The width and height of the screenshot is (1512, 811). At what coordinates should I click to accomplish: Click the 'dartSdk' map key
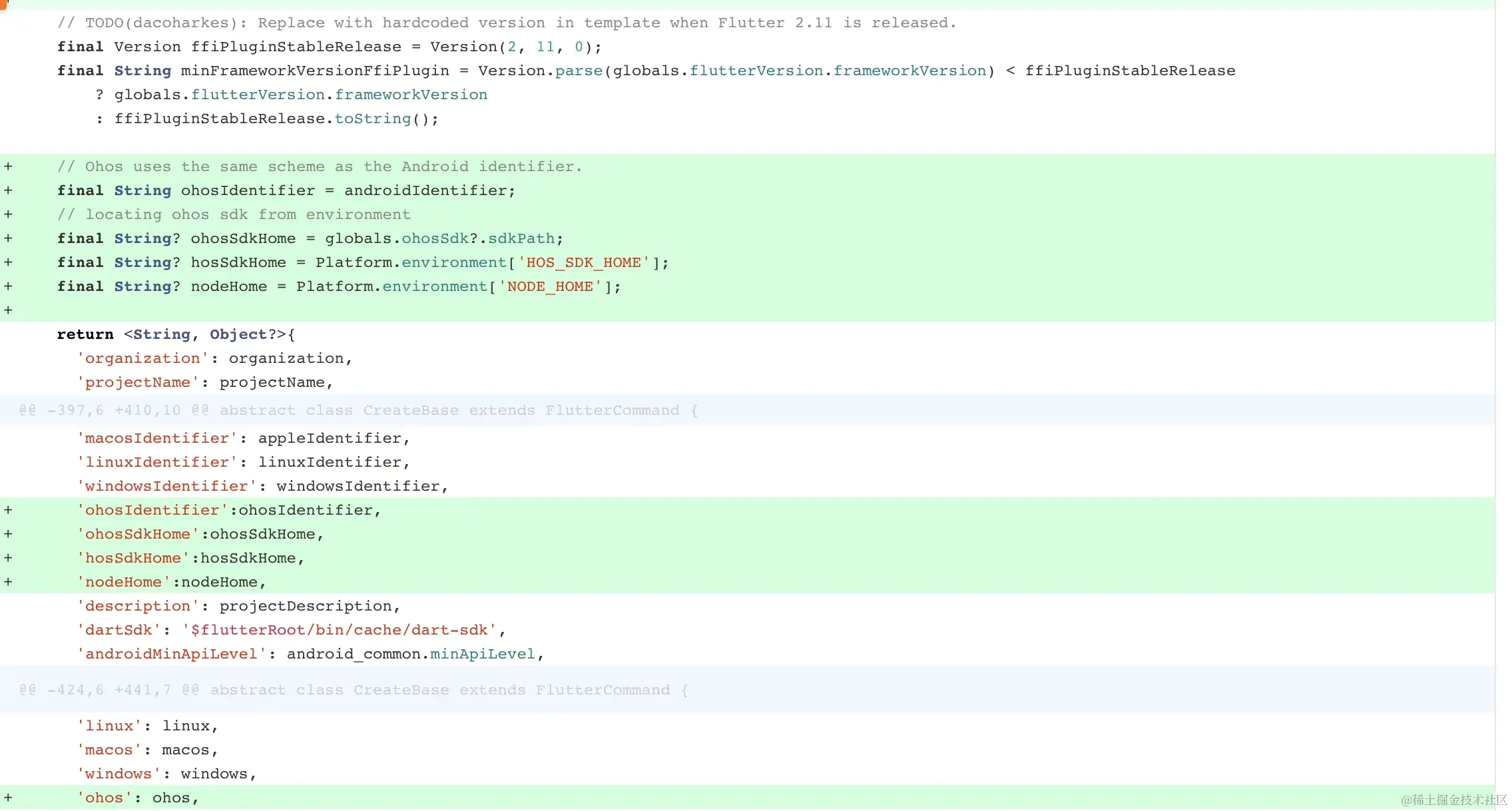click(119, 631)
